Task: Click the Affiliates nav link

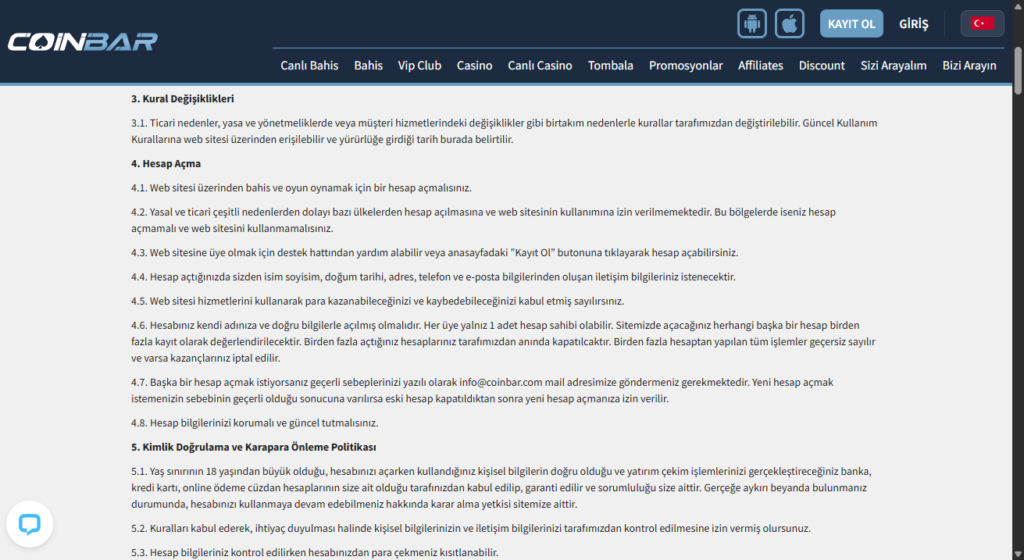Action: [x=760, y=65]
